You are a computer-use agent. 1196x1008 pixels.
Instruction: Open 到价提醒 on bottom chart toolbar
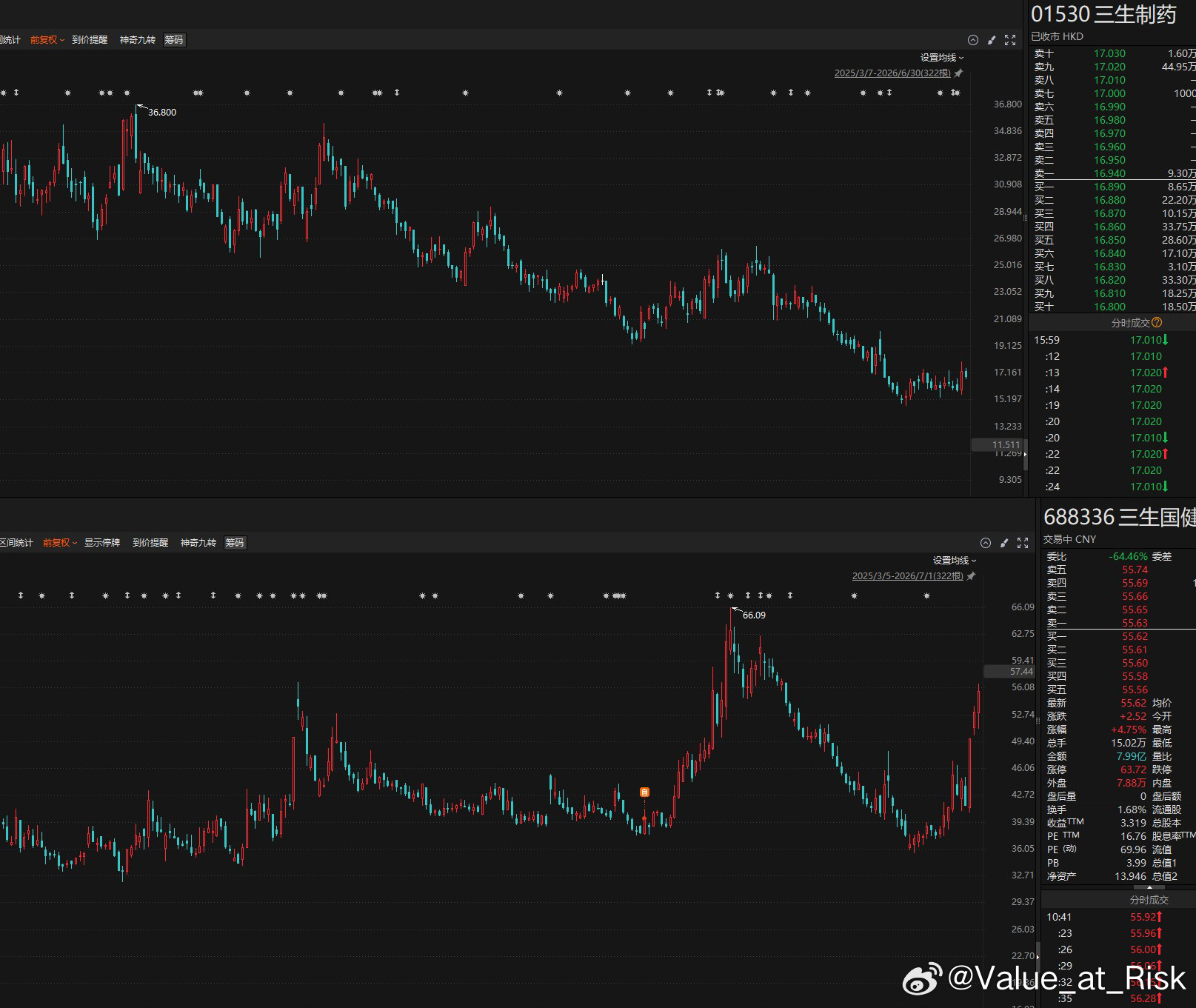pos(150,543)
